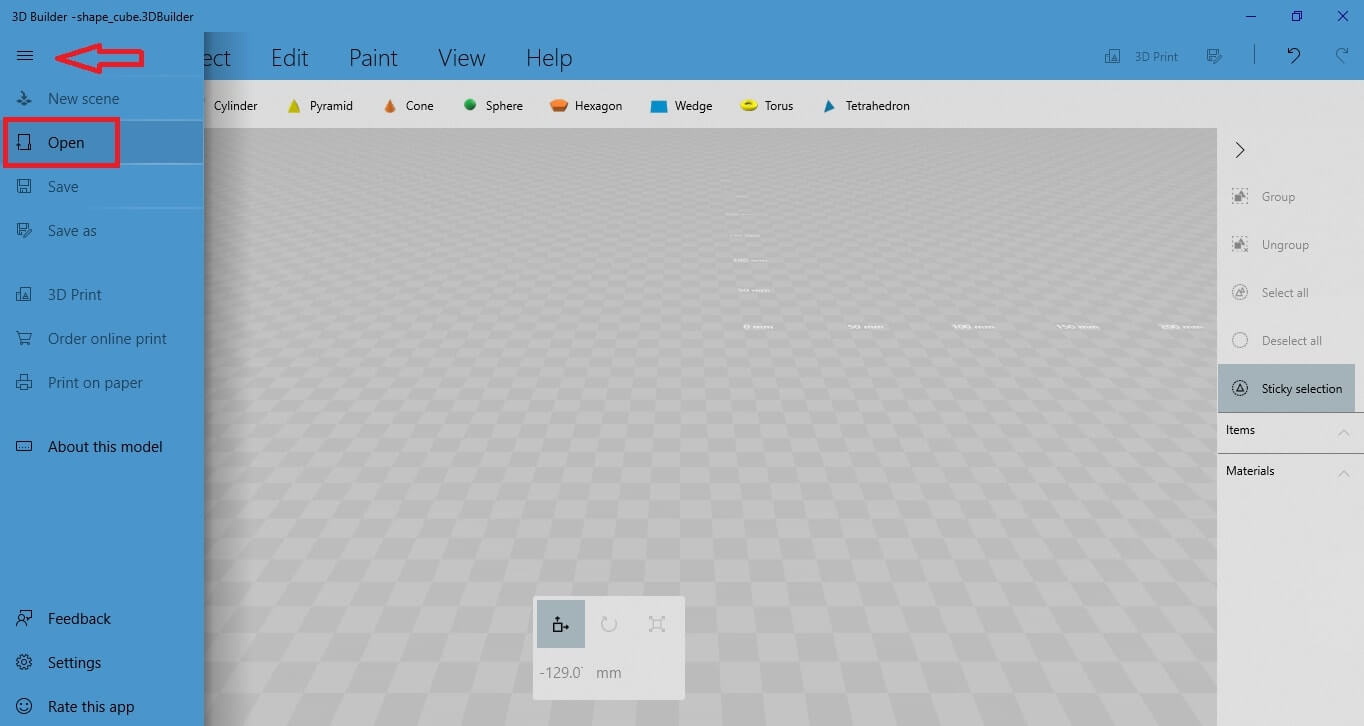Click the Undo arrow icon

tap(1293, 57)
